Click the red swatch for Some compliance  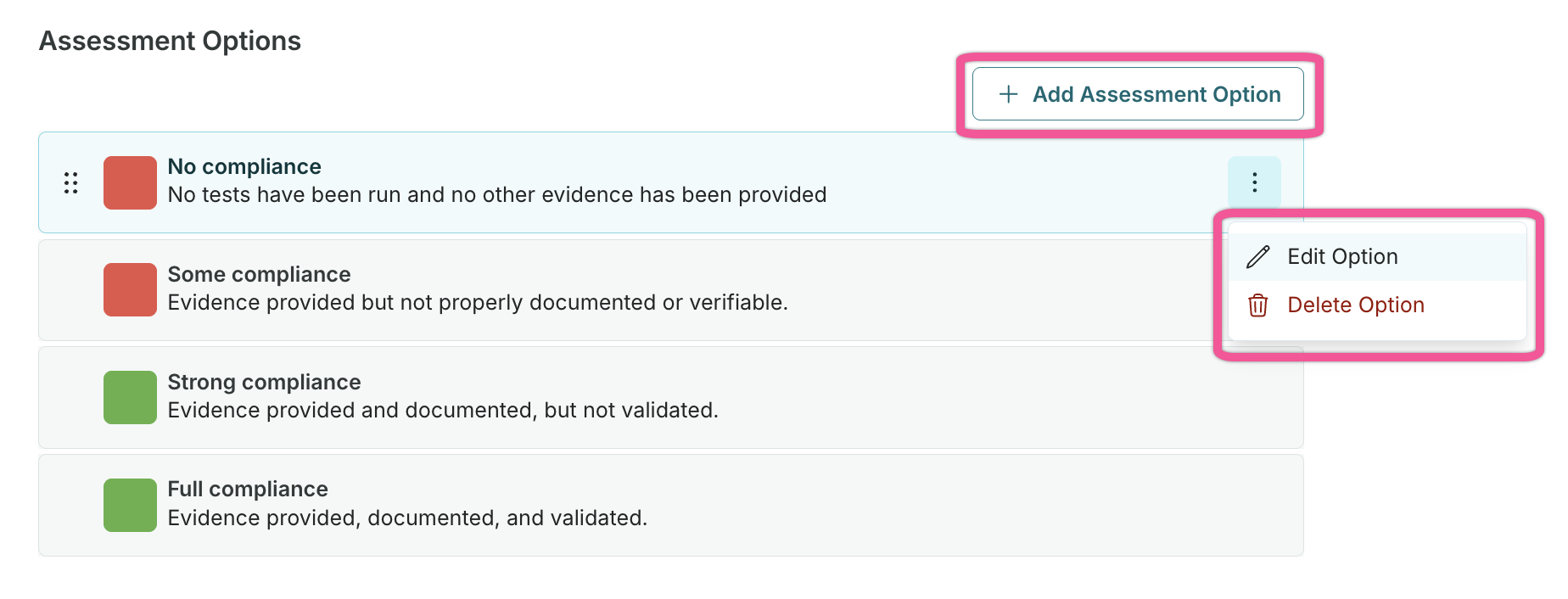[x=130, y=289]
